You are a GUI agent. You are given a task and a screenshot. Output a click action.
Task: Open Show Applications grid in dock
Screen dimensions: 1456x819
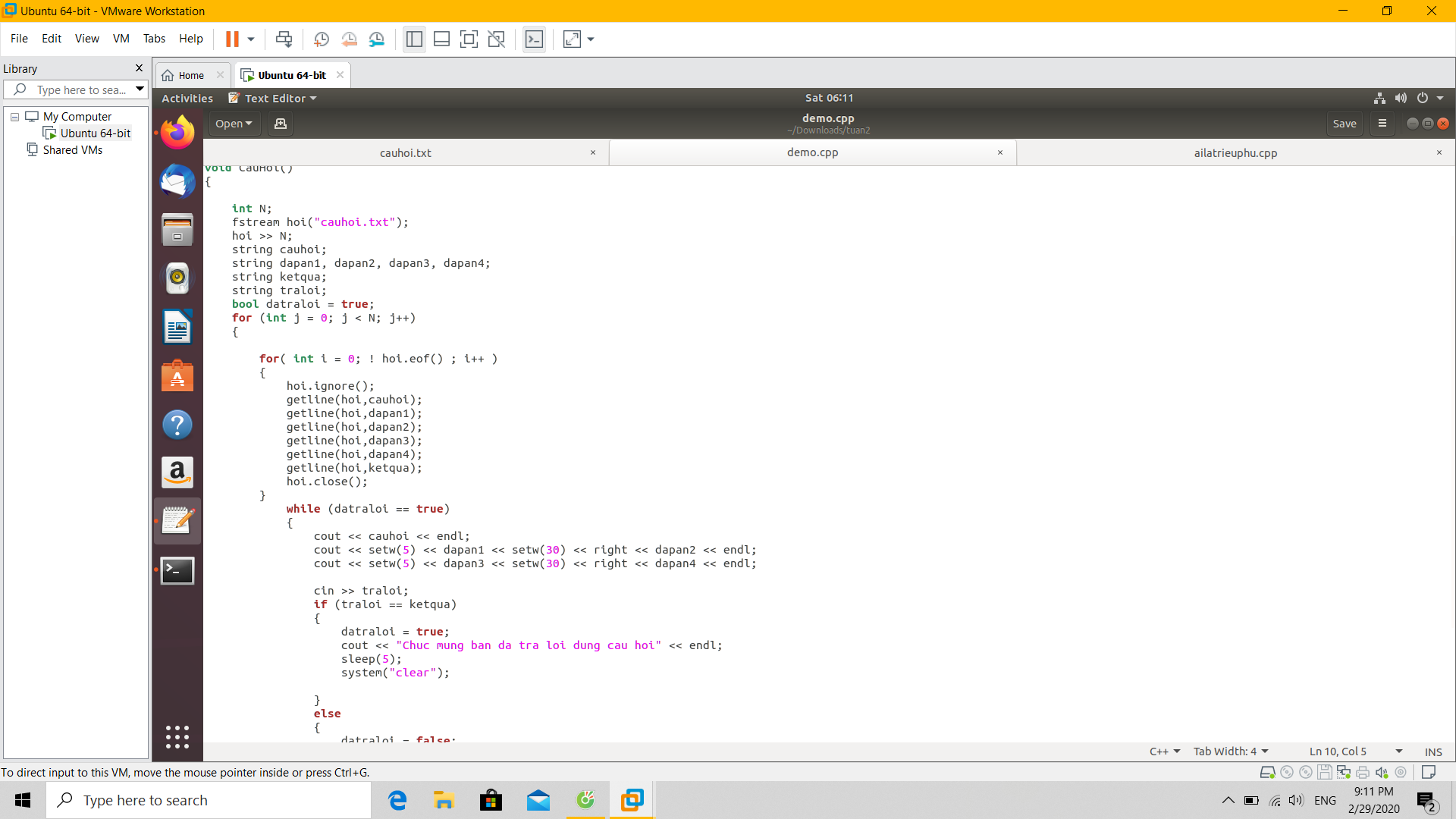point(177,736)
